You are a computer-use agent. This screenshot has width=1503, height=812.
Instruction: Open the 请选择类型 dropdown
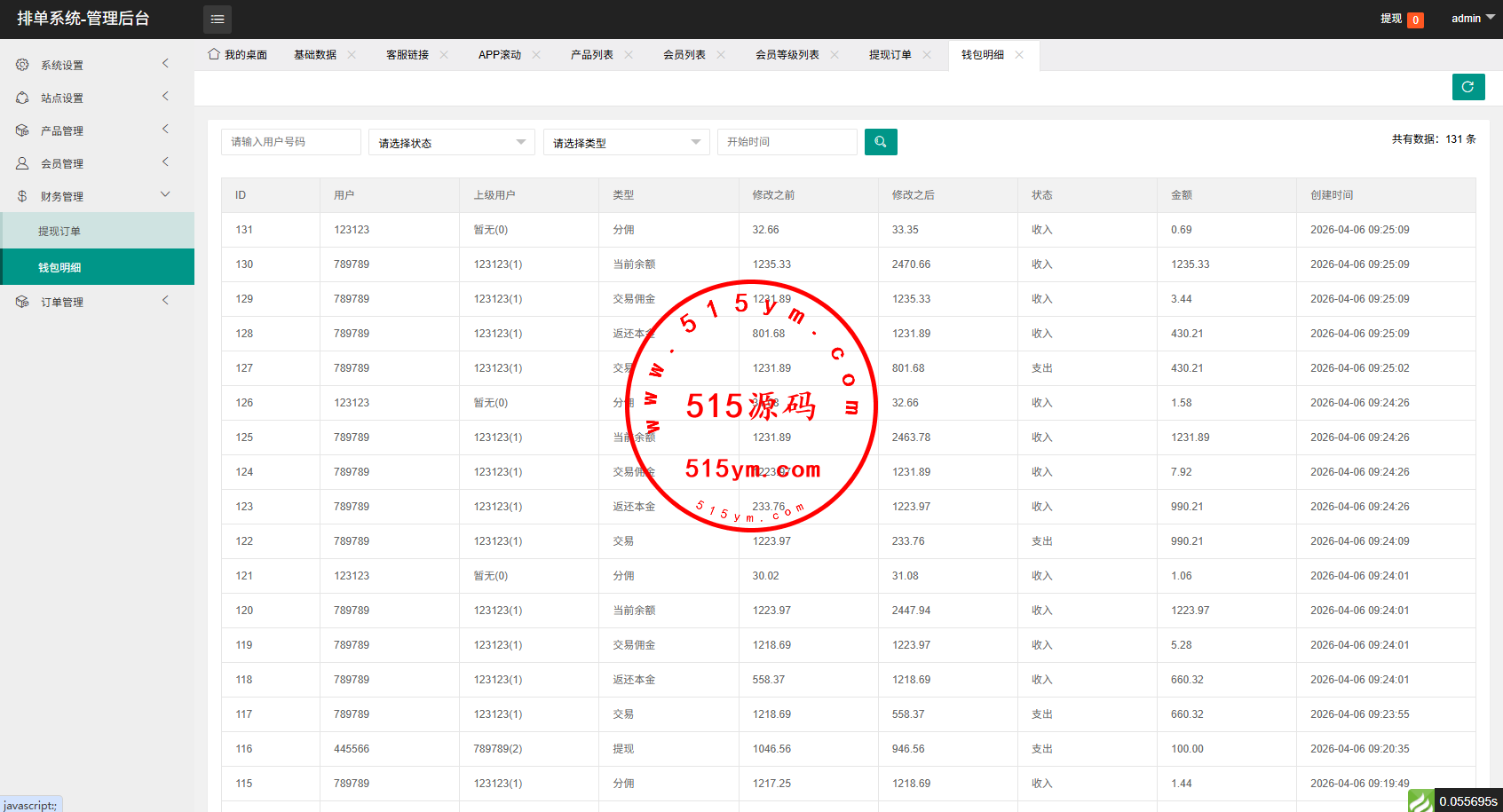point(626,143)
